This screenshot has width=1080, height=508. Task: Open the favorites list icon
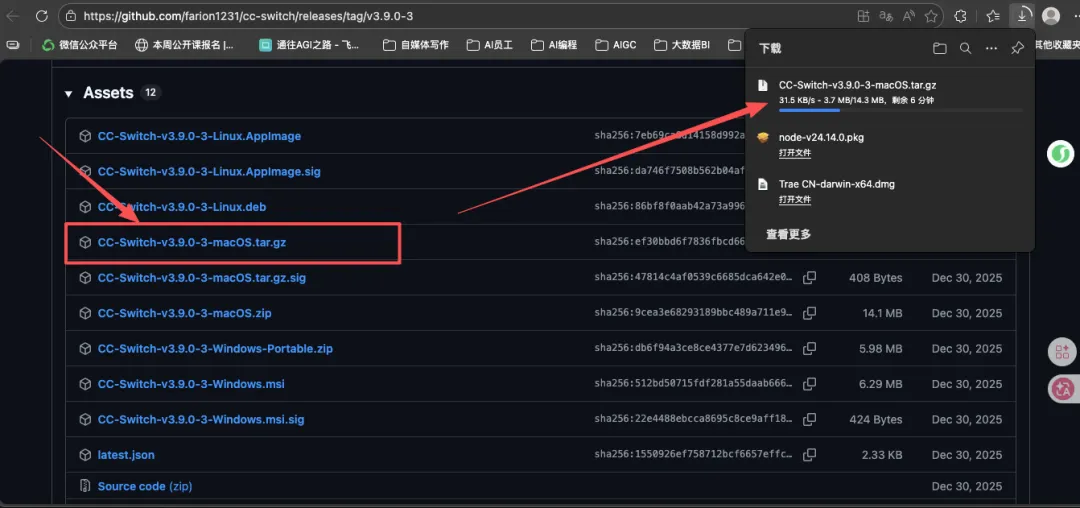point(993,16)
